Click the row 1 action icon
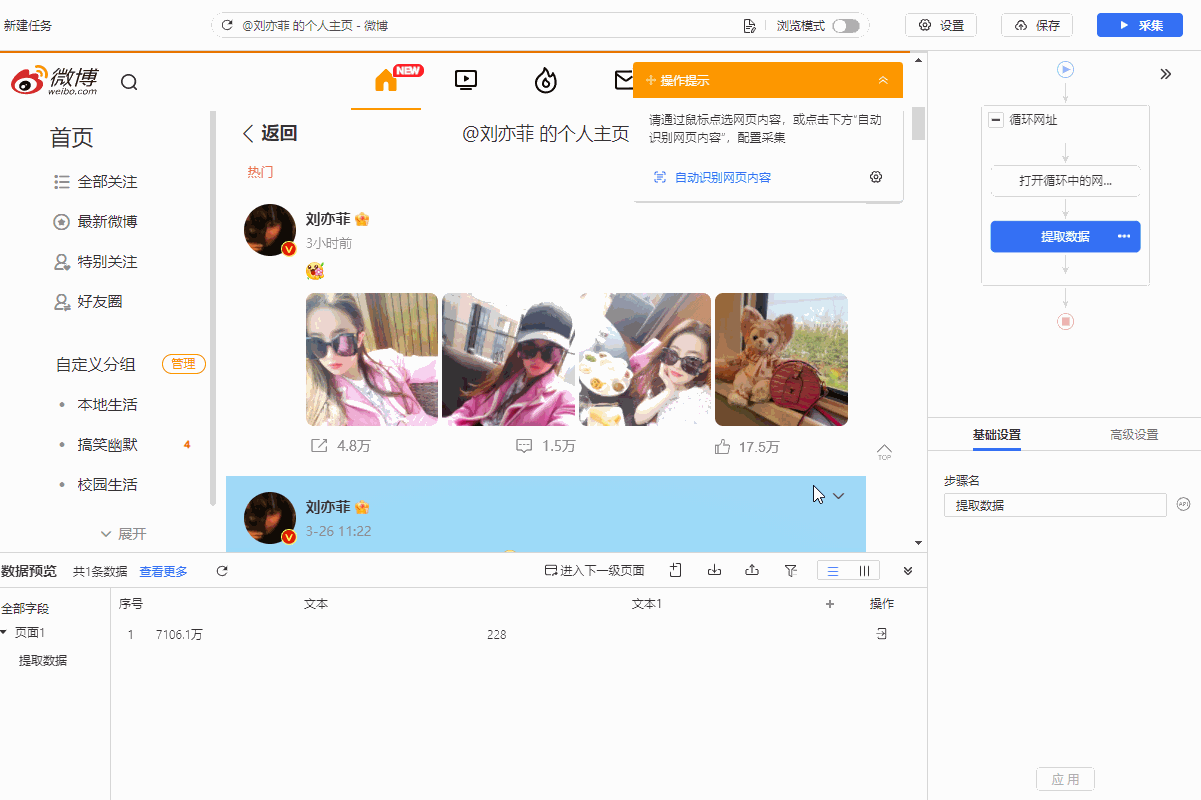 click(882, 634)
